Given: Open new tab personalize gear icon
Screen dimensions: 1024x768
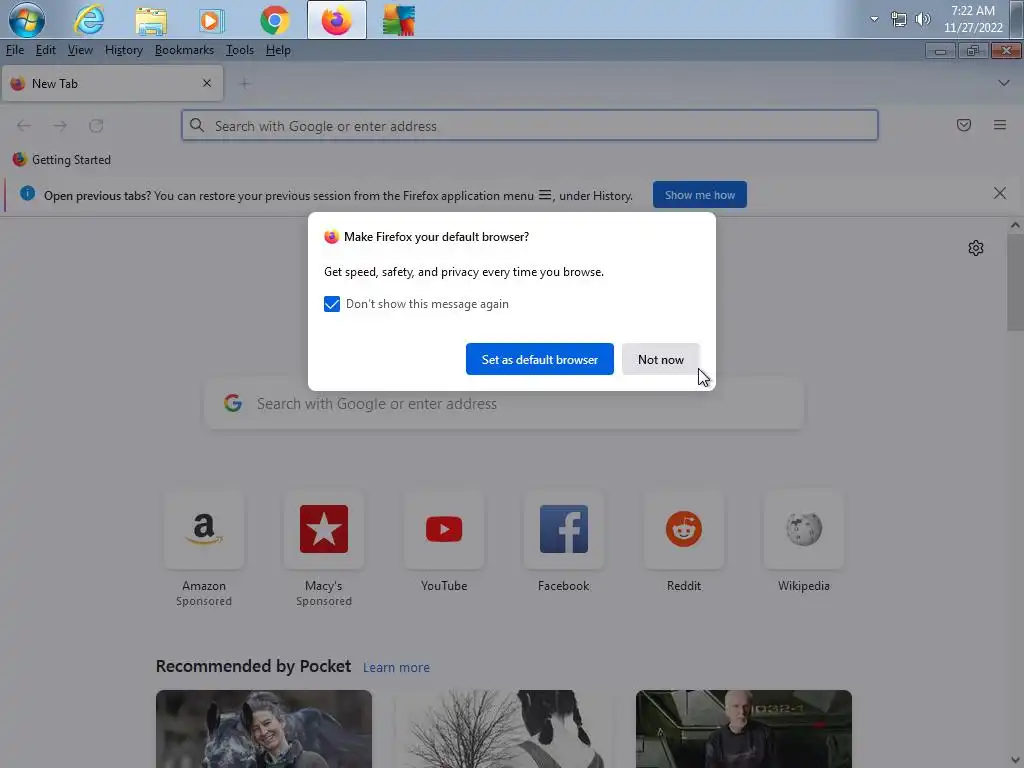Looking at the screenshot, I should (976, 248).
